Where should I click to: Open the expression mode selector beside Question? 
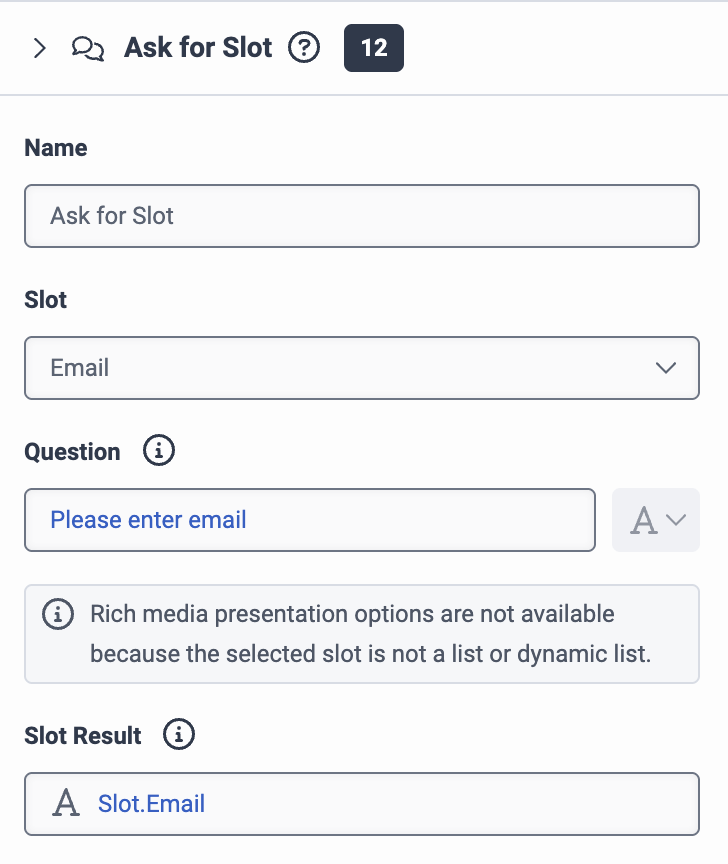(656, 520)
